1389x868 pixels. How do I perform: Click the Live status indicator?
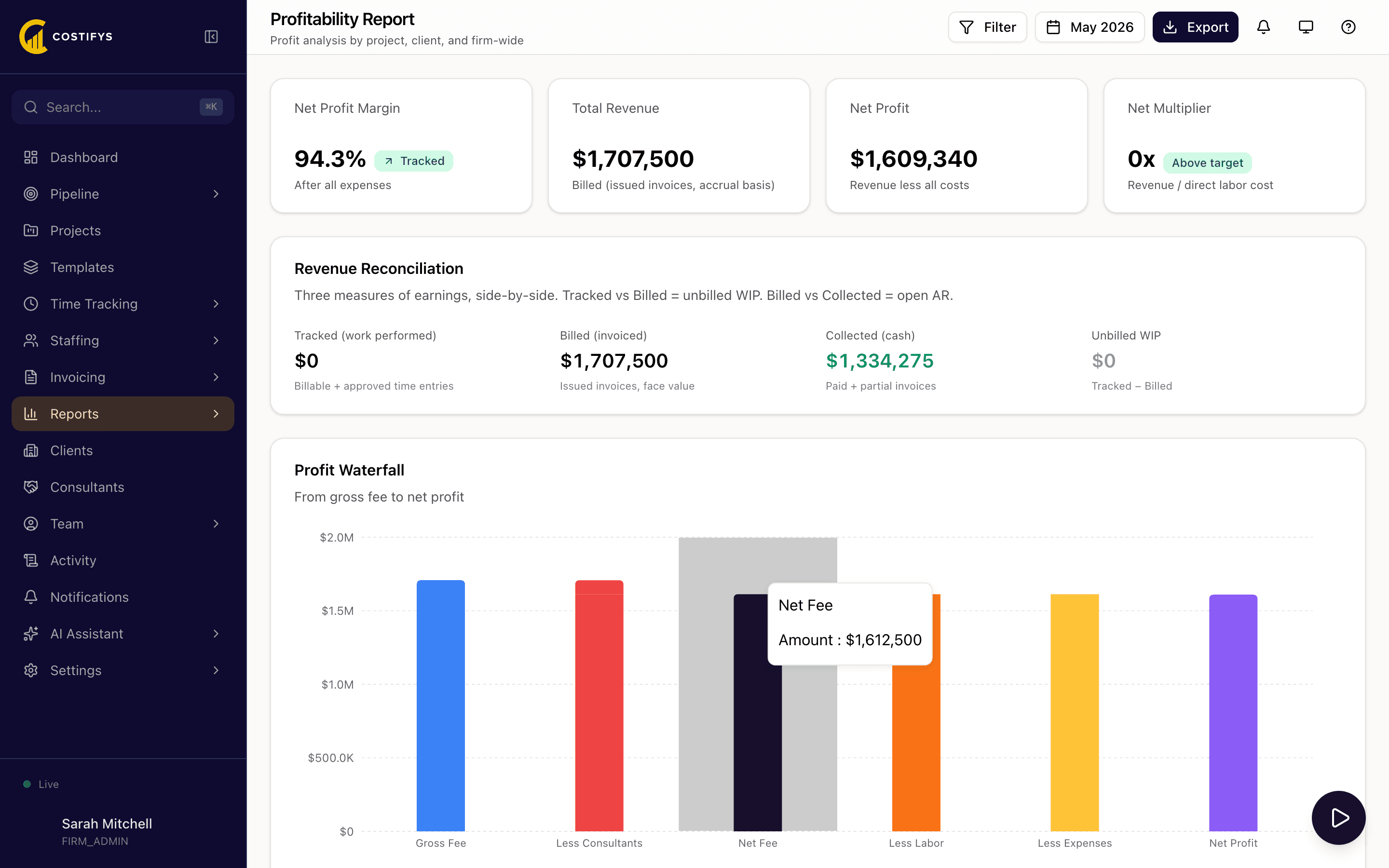41,784
